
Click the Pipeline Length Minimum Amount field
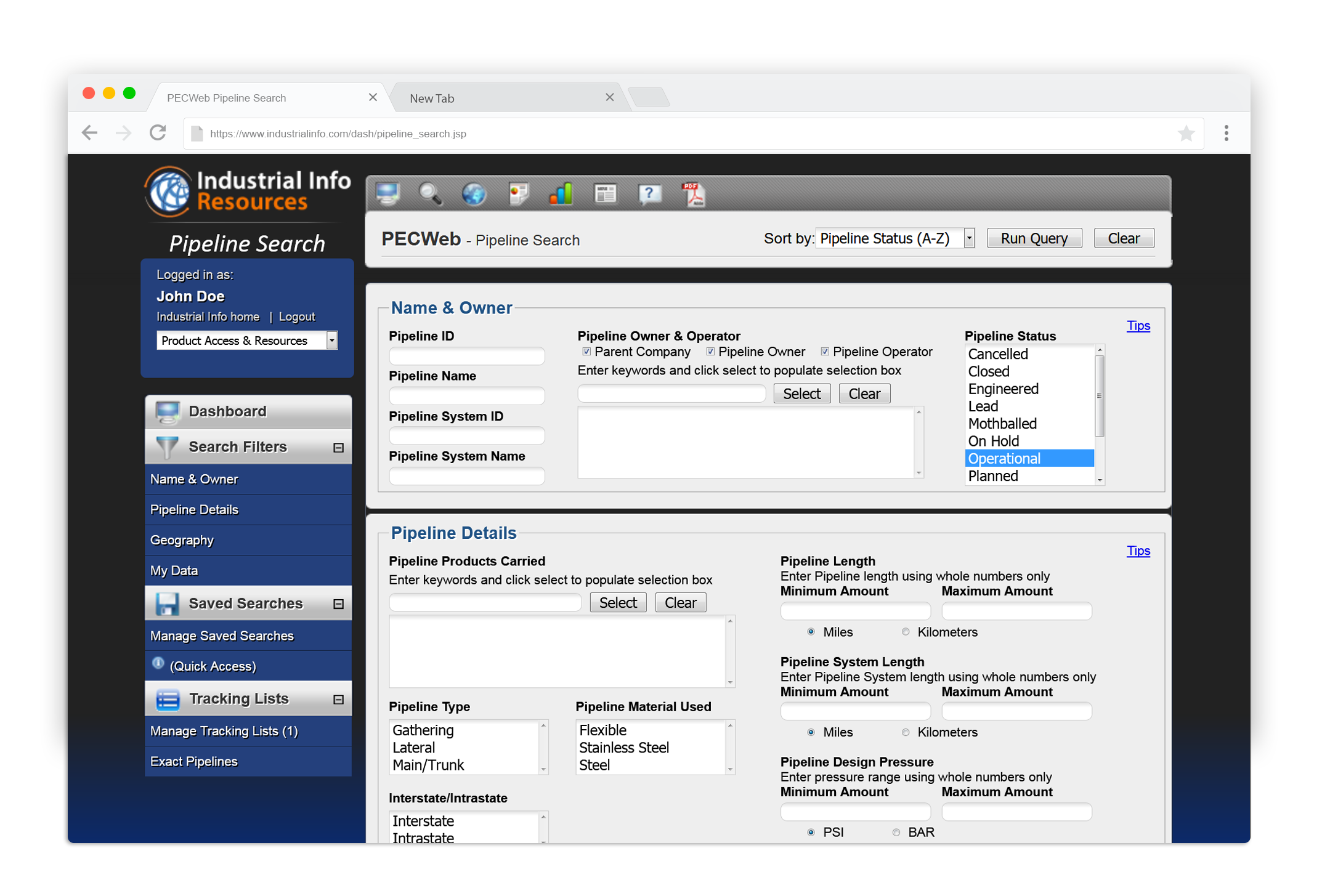click(x=856, y=611)
